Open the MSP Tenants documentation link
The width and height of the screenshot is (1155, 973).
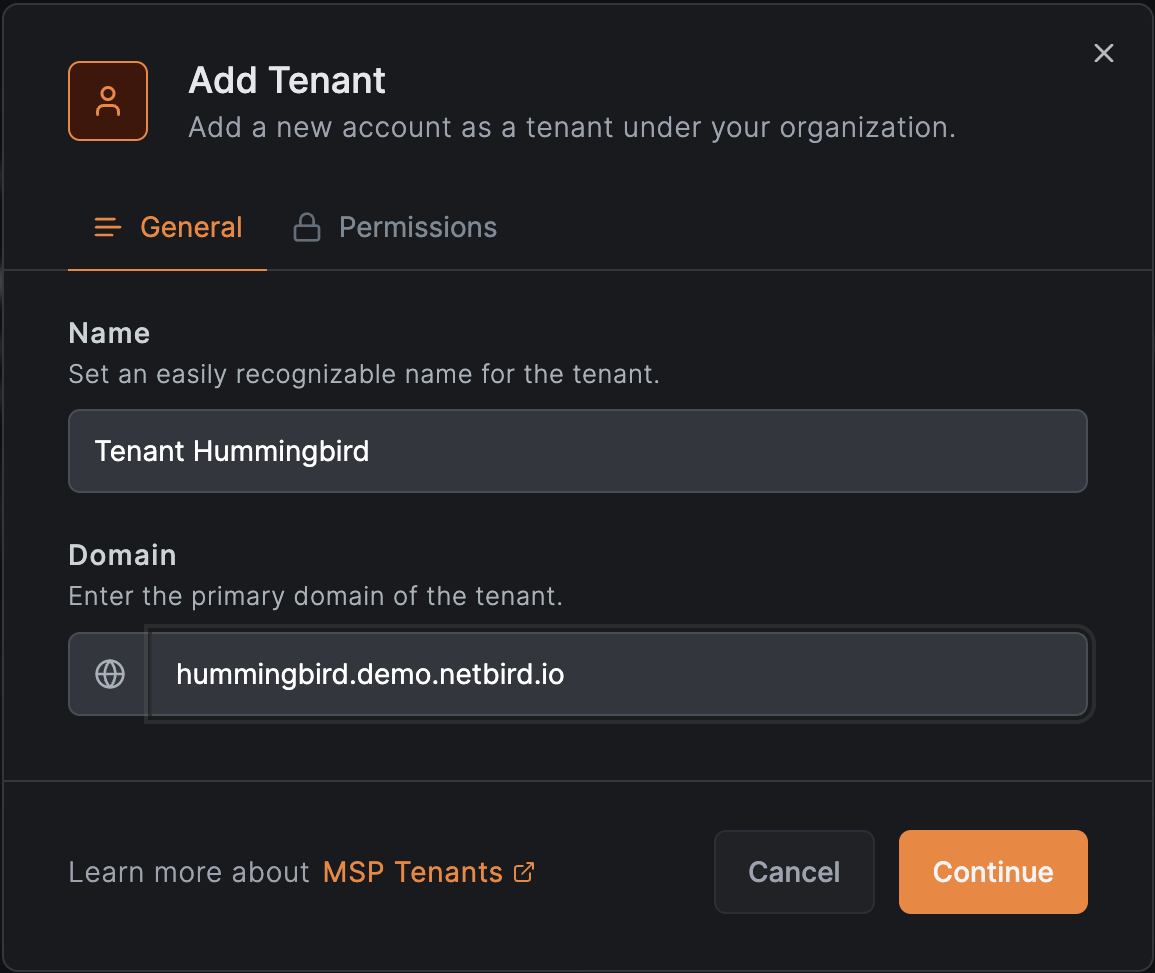pos(412,872)
